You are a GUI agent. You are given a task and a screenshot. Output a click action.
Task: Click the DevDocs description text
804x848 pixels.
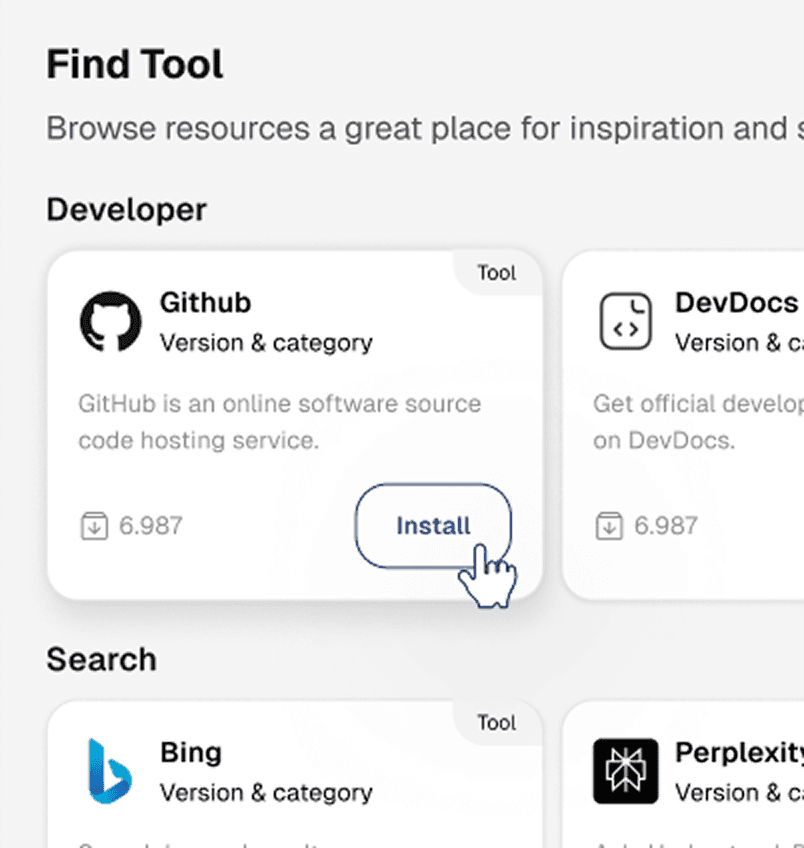tap(699, 422)
